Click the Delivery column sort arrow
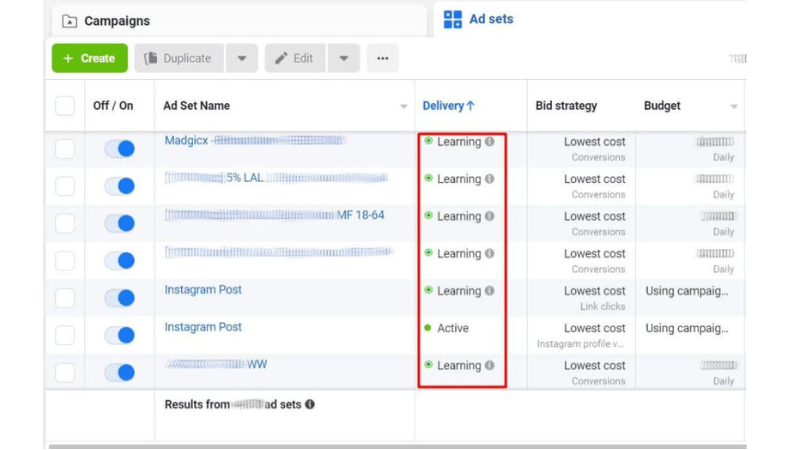Viewport: 800px width, 450px height. 471,106
